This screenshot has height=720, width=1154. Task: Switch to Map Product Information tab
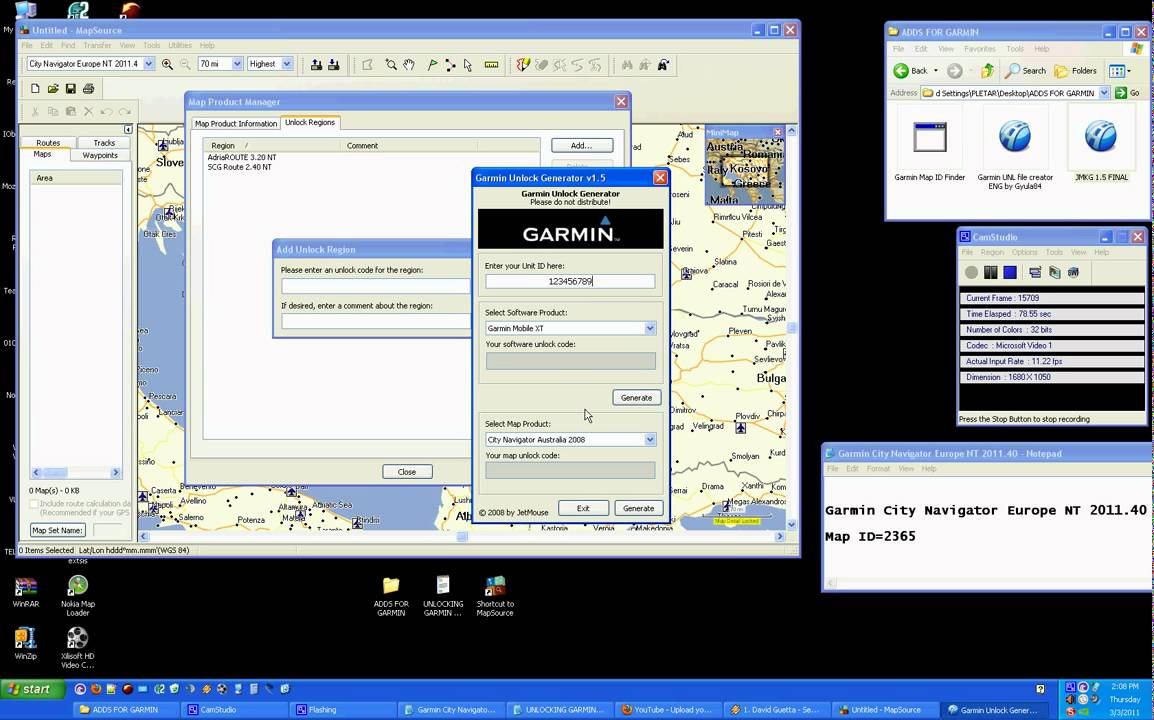(x=236, y=123)
